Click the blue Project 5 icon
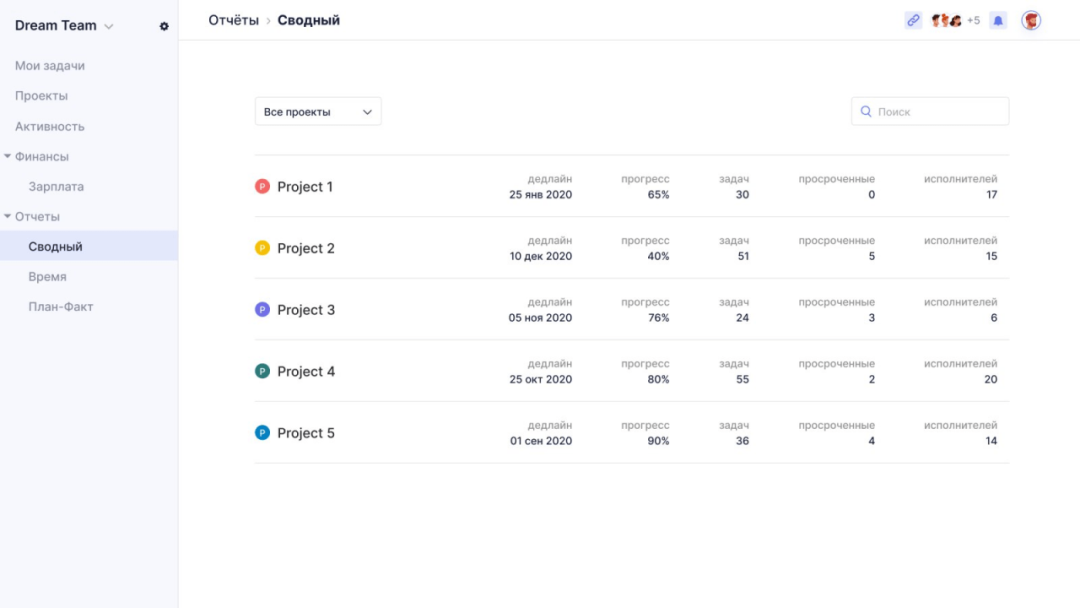The image size is (1080, 608). tap(262, 433)
